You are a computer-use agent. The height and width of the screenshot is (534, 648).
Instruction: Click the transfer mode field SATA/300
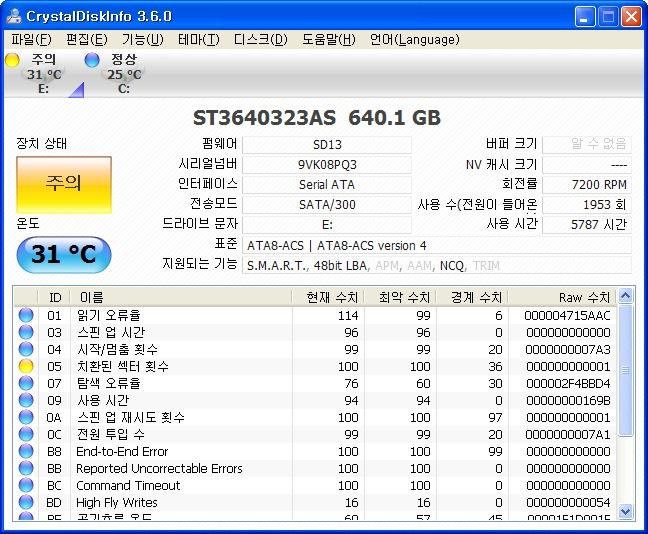[327, 205]
